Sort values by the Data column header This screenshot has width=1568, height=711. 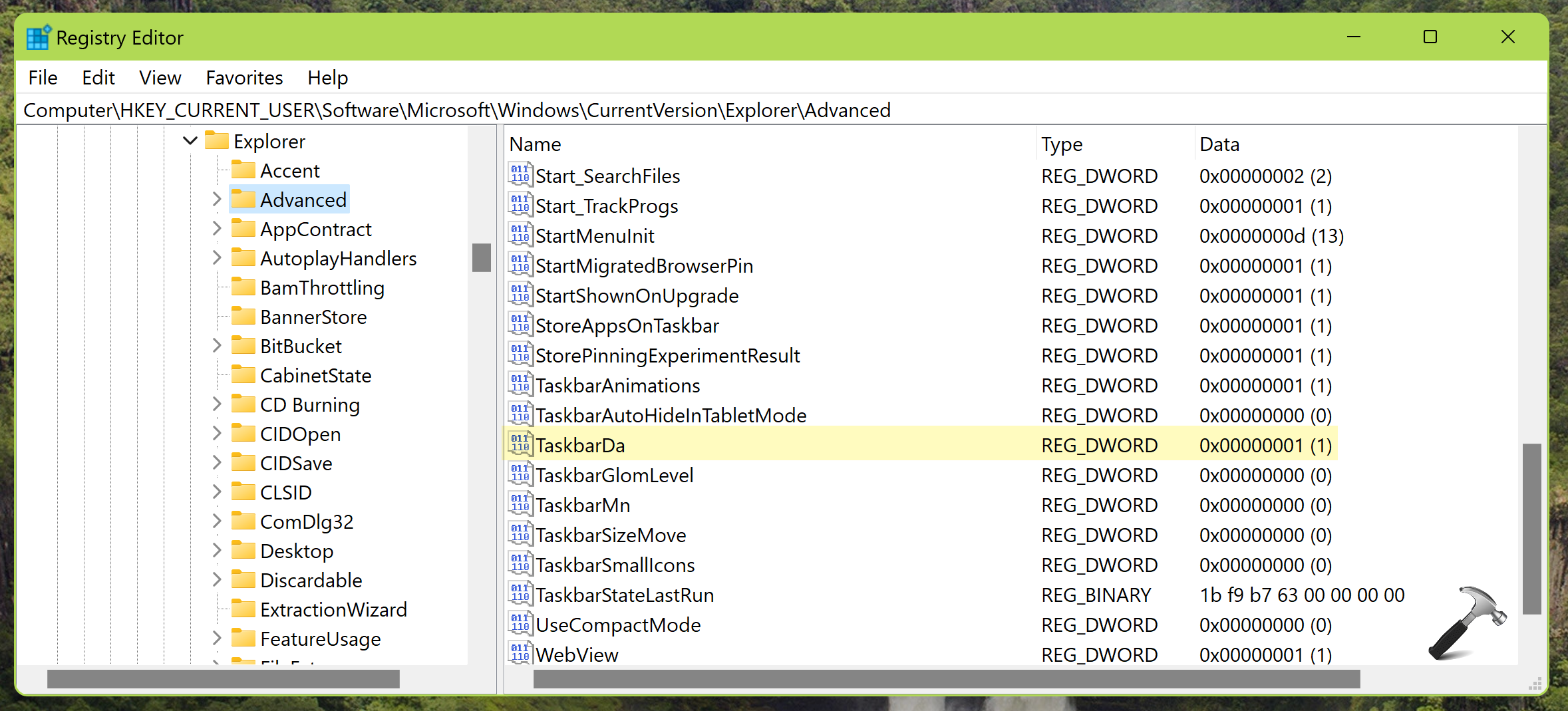coord(1356,144)
